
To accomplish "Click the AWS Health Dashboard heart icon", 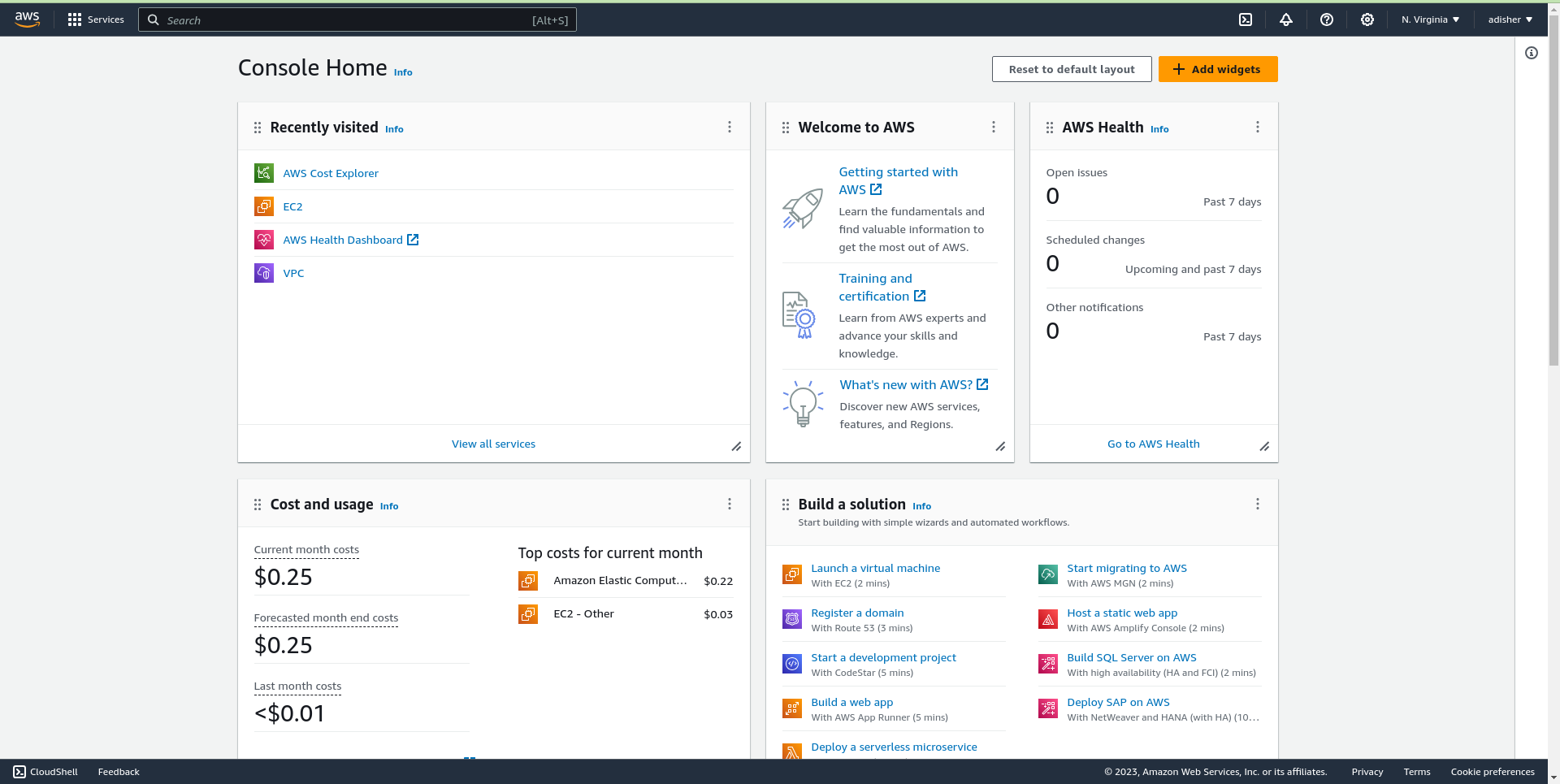I will click(264, 240).
